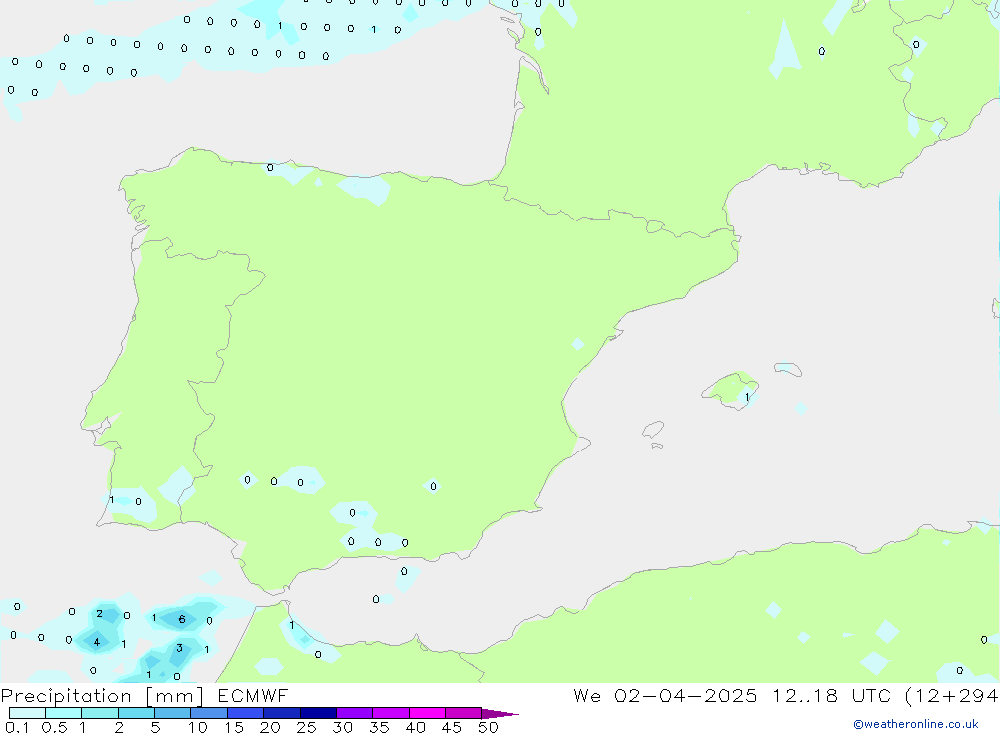Pick the 0.5–1 mm legend swatch
This screenshot has height=733, width=1000.
pyautogui.click(x=64, y=713)
